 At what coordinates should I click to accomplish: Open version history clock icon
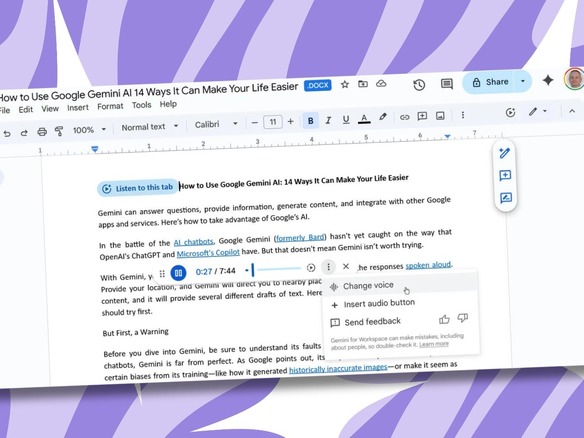click(x=419, y=85)
